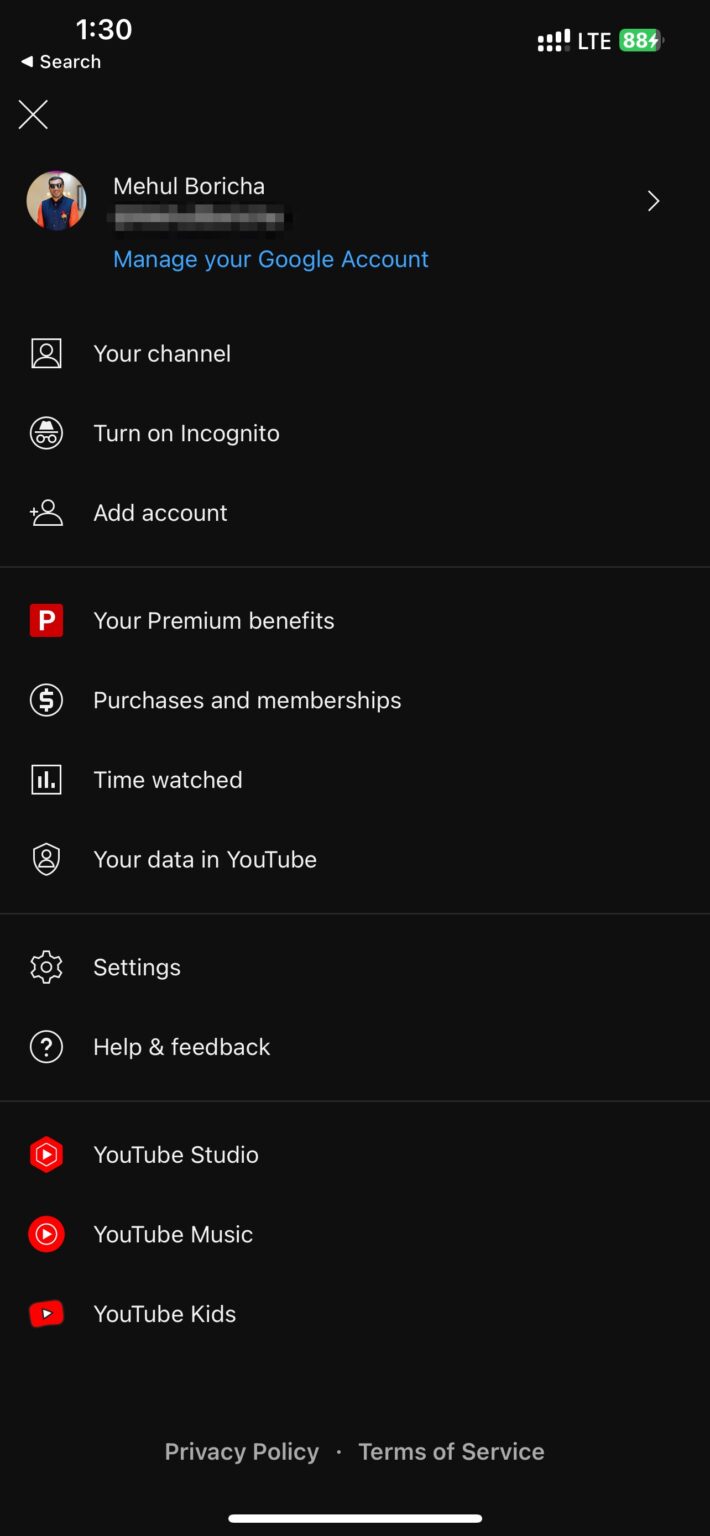This screenshot has width=710, height=1536.
Task: Open the red Premium benefits icon
Action: coord(46,620)
